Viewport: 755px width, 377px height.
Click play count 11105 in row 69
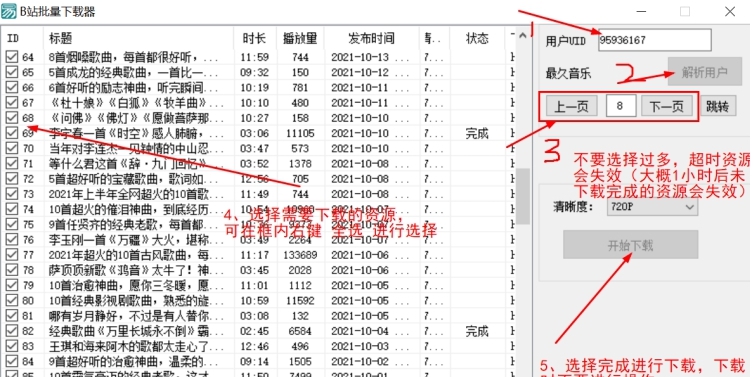(x=300, y=133)
